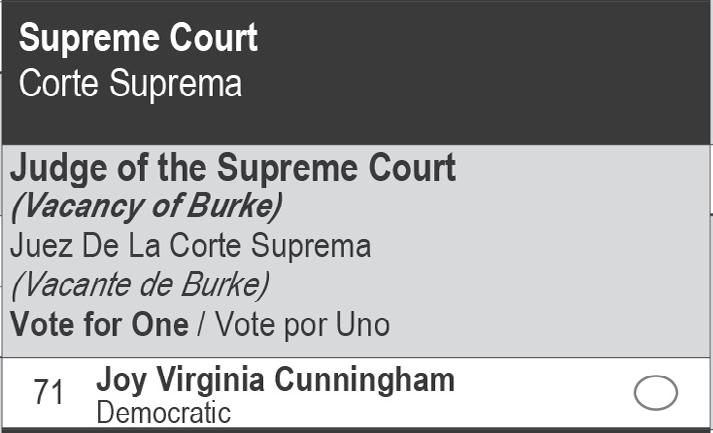Click the Democratic party label
The width and height of the screenshot is (713, 433).
163,413
